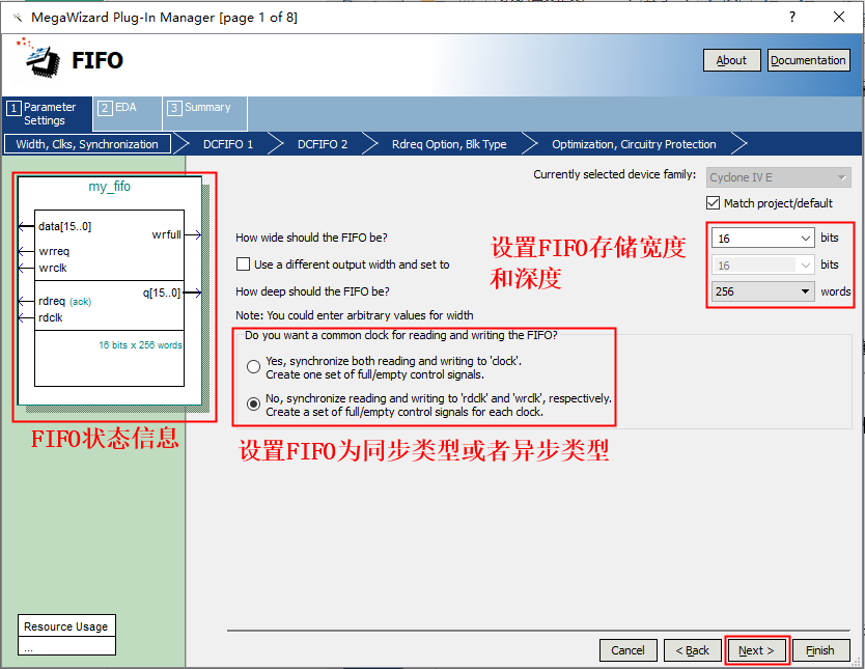
Task: Click the '16 bits x 256 words' text
Action: 140,345
